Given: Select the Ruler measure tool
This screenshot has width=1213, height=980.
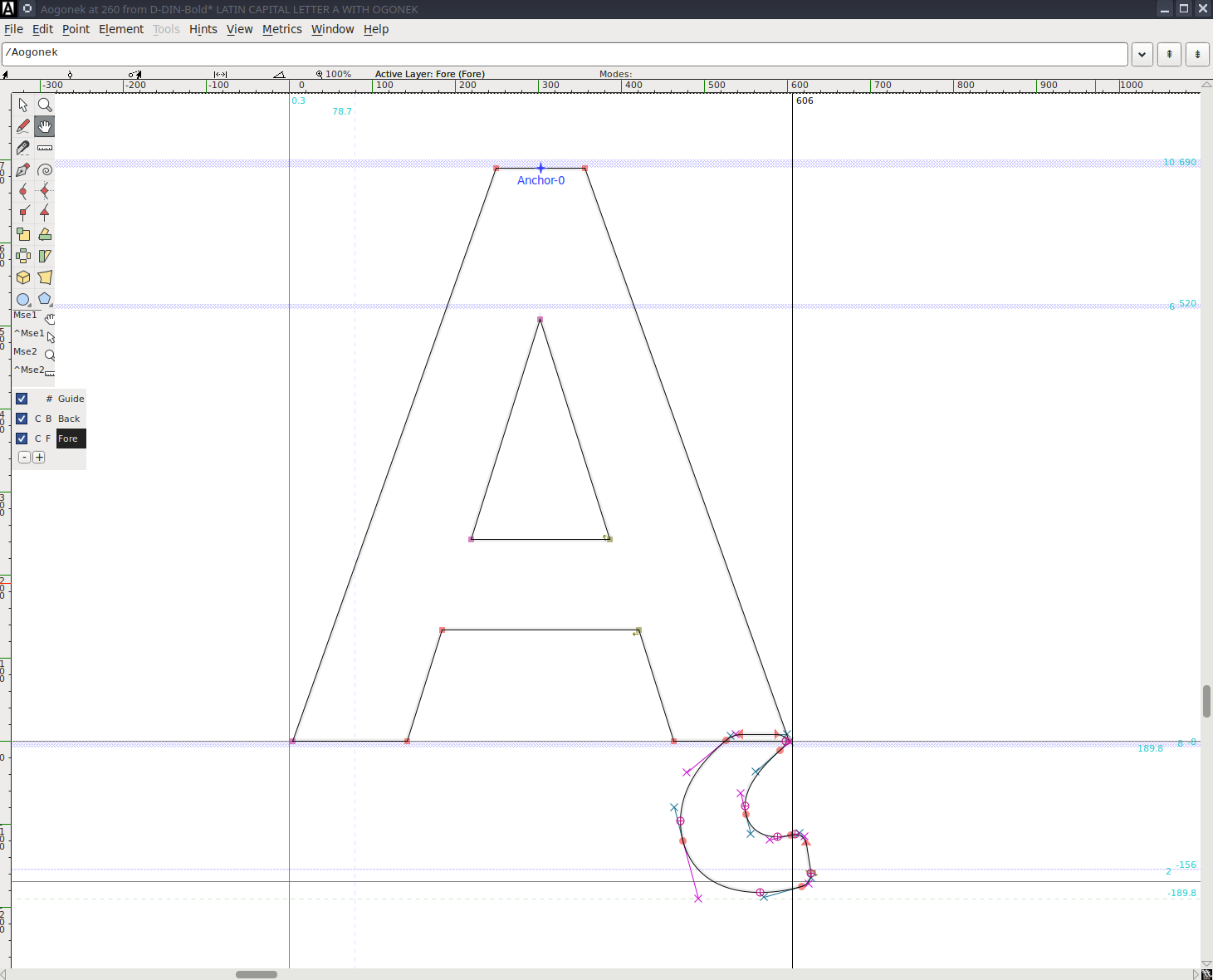Looking at the screenshot, I should point(44,148).
